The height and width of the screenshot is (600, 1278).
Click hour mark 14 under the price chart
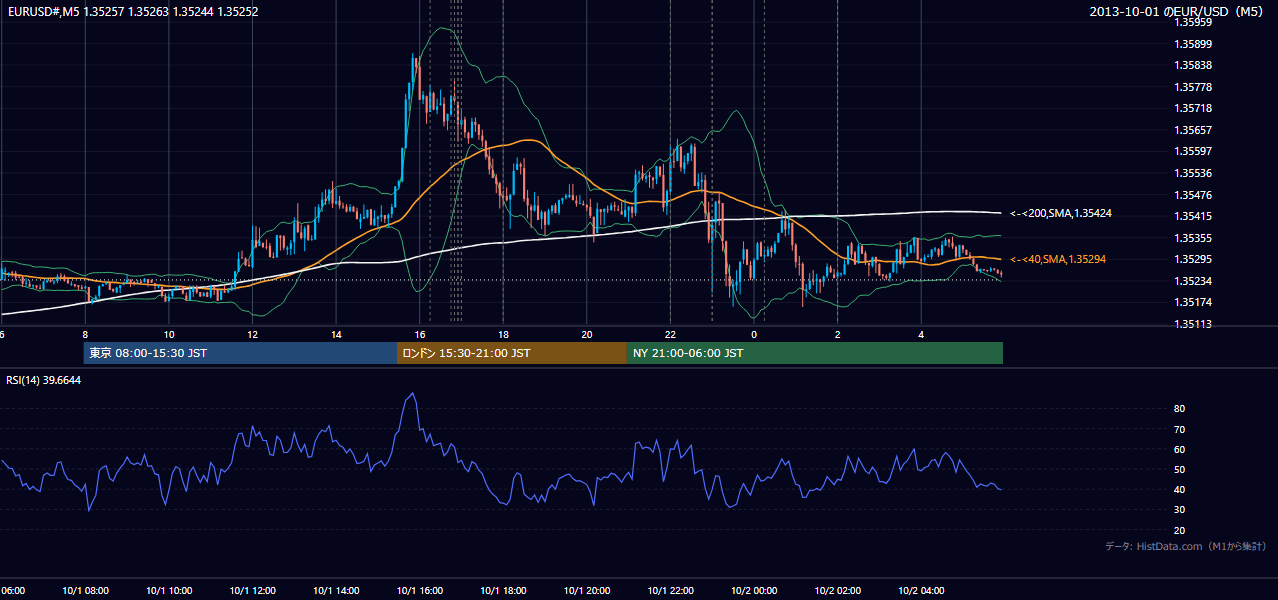pyautogui.click(x=336, y=334)
